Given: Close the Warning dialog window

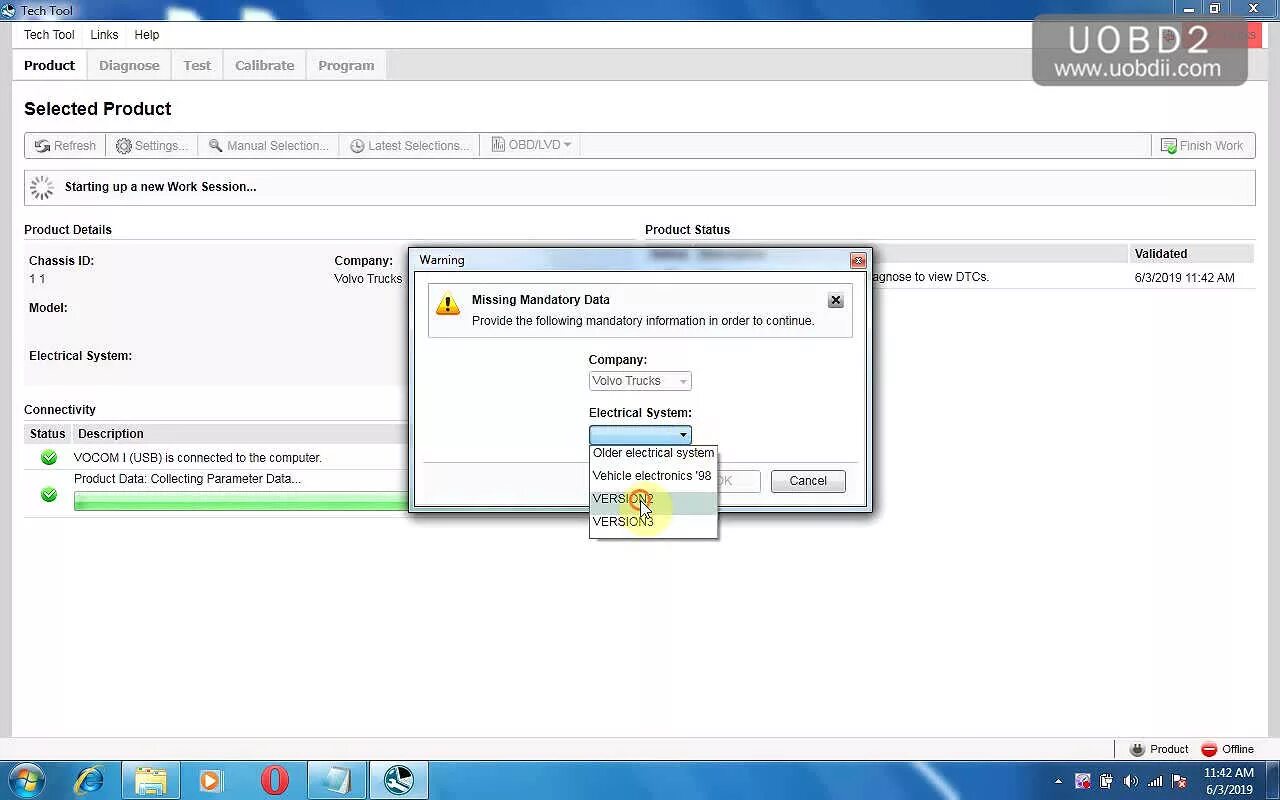Looking at the screenshot, I should point(858,260).
